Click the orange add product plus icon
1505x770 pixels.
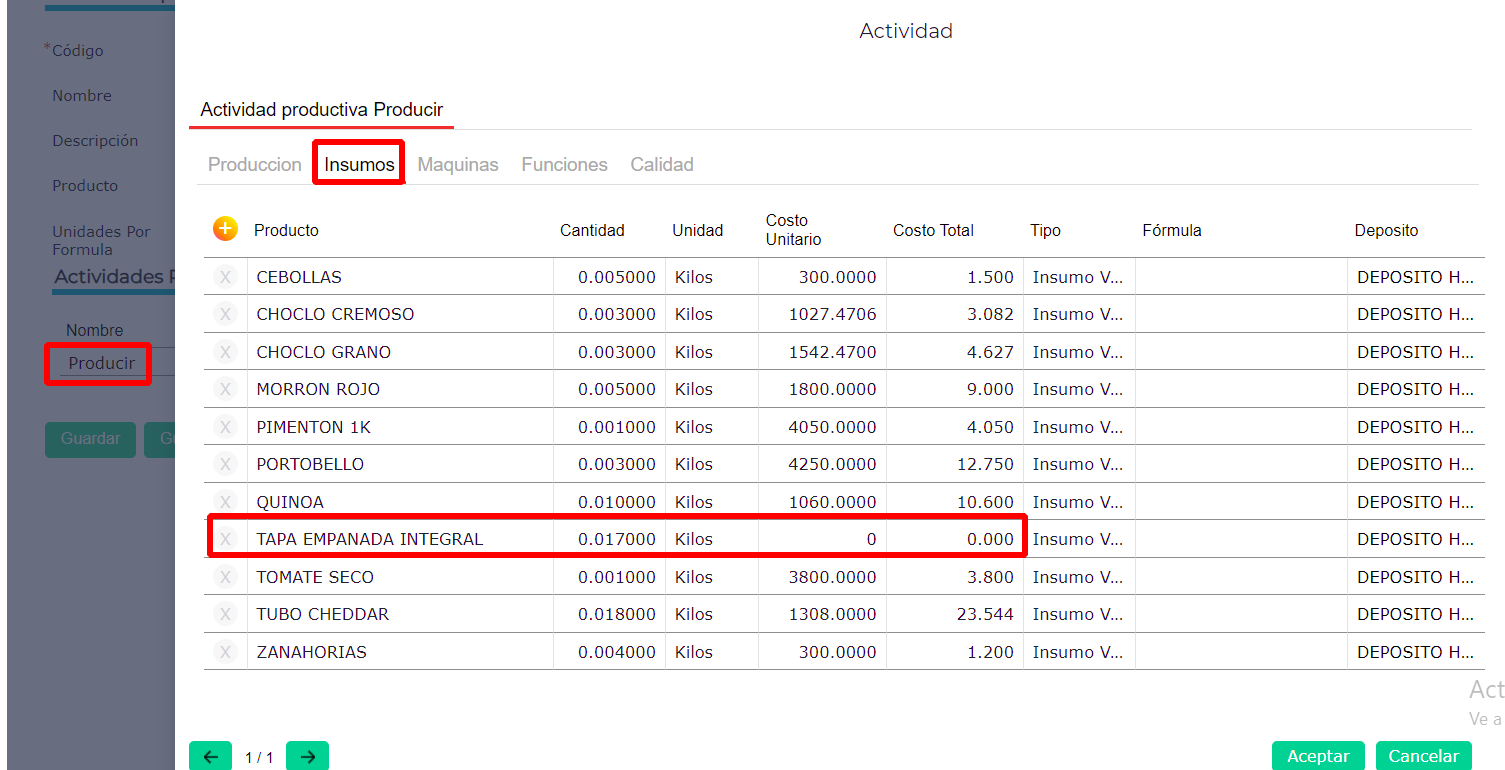tap(225, 229)
